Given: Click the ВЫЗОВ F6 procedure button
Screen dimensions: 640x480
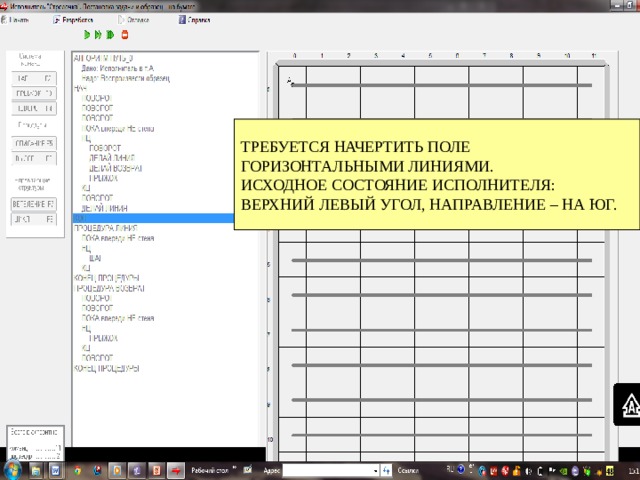Looking at the screenshot, I should tap(34, 158).
